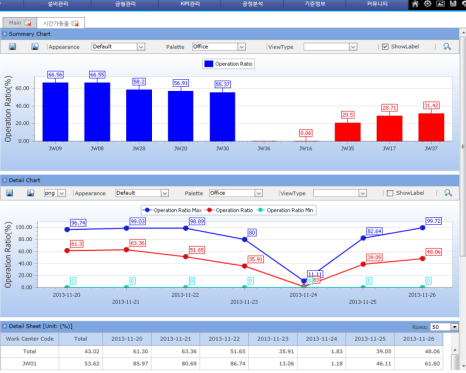Uncheck ShowLabel in Summary Chart toolbar

point(385,47)
